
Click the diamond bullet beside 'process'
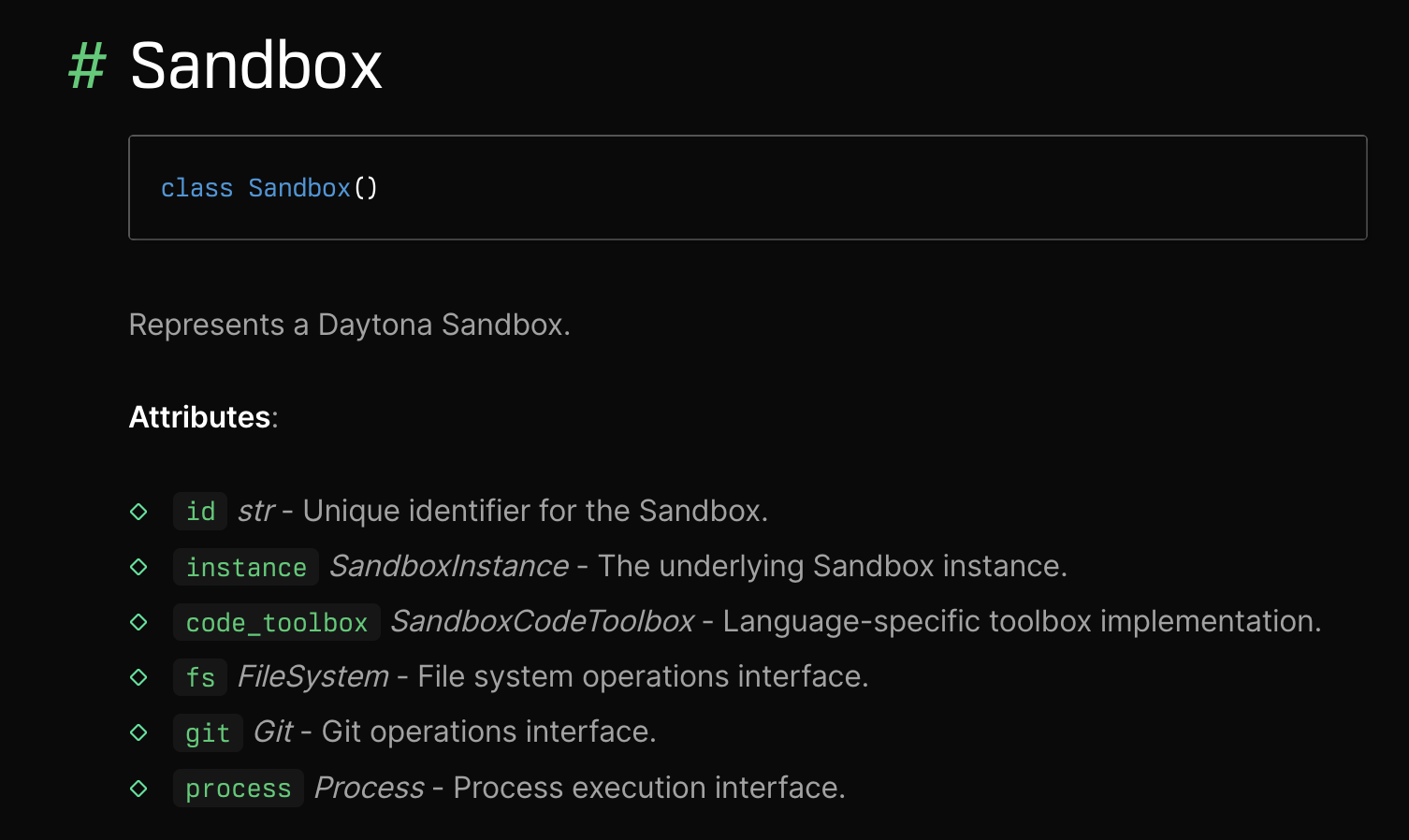click(138, 789)
